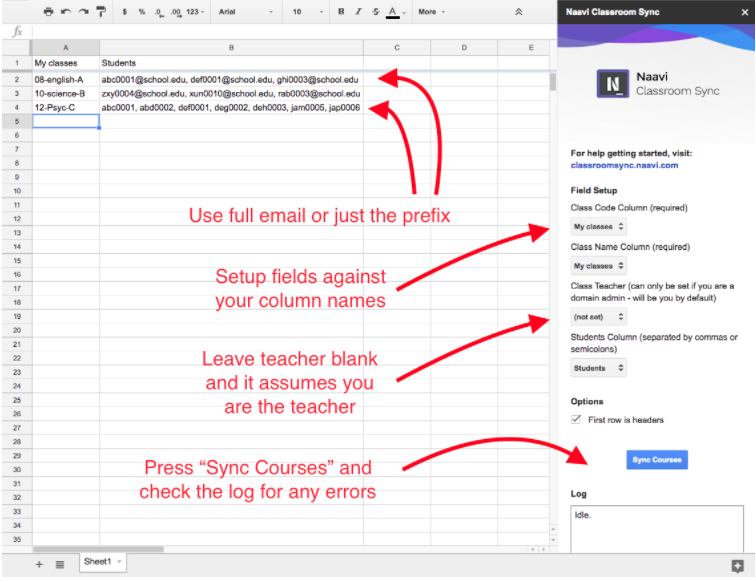Select column B header
Screen dimensions: 756x582
pyautogui.click(x=231, y=48)
